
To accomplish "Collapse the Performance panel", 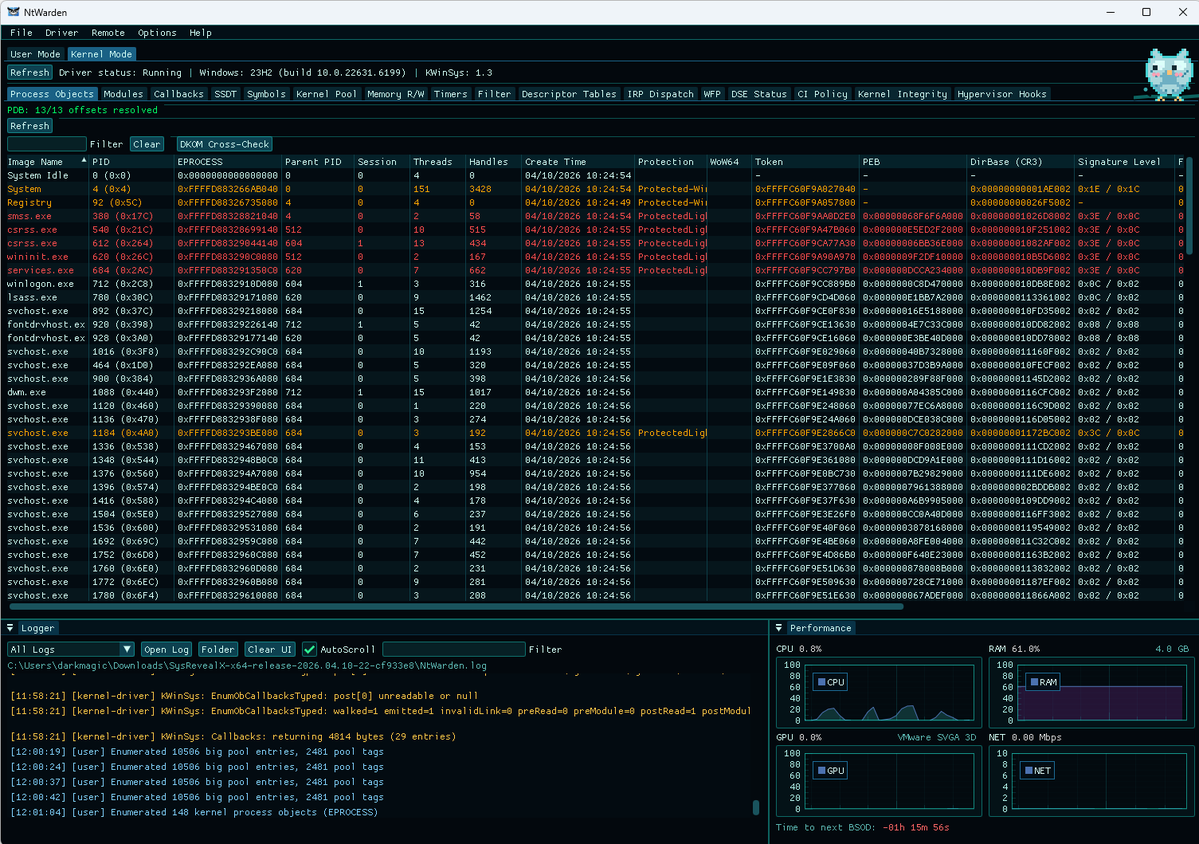I will tap(779, 628).
